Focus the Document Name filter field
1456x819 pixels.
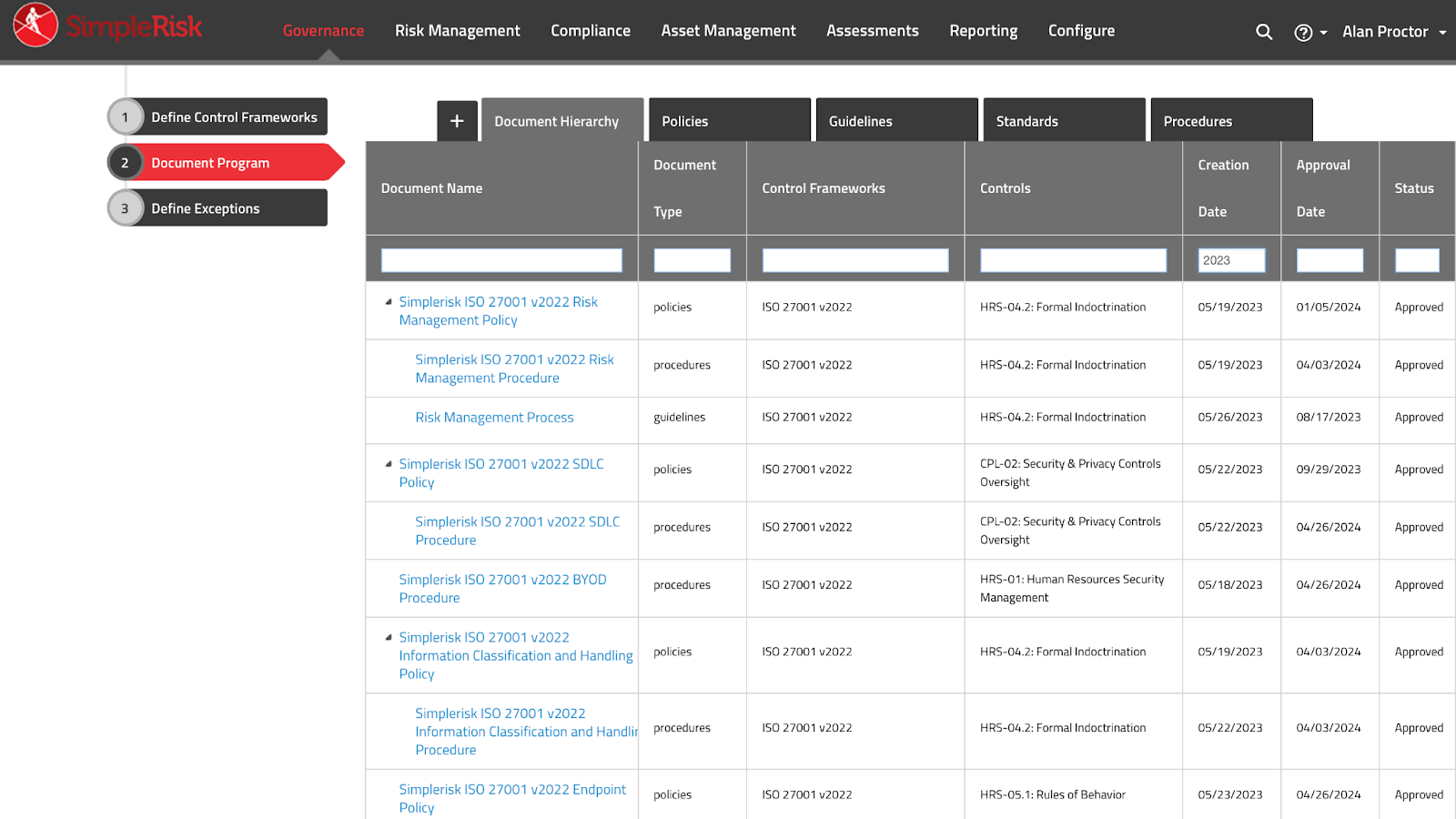click(501, 260)
